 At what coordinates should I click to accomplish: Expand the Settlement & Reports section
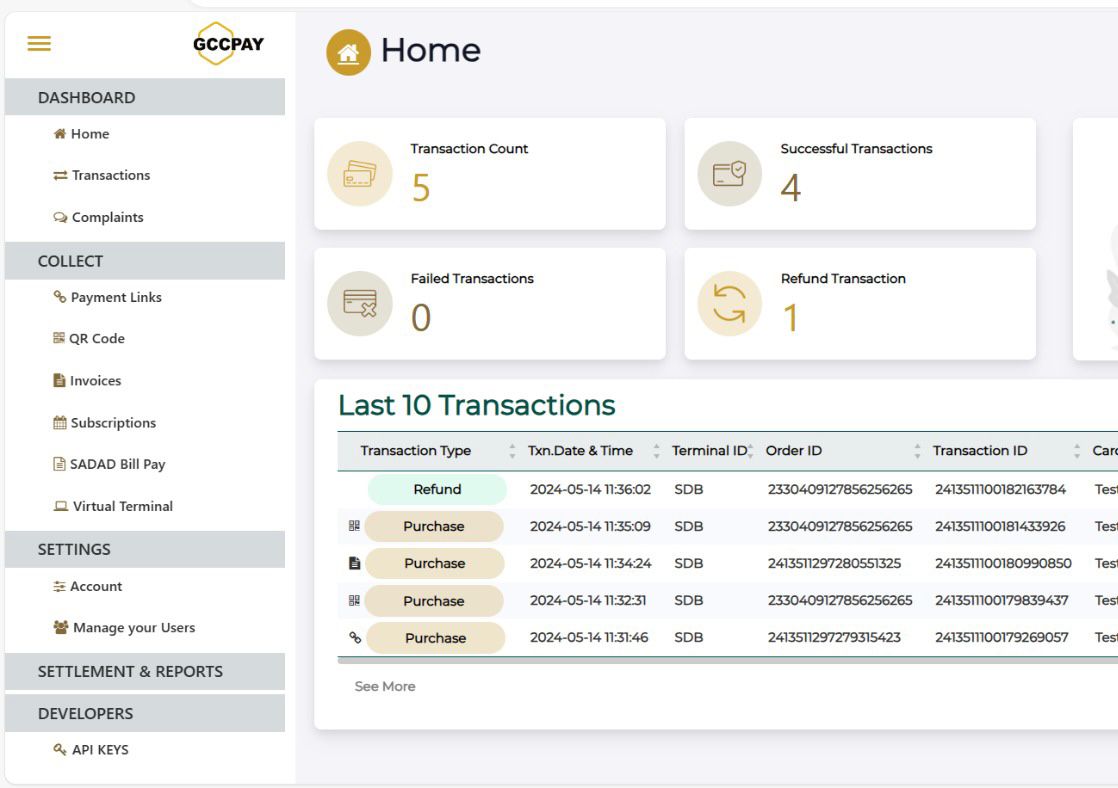click(x=130, y=671)
